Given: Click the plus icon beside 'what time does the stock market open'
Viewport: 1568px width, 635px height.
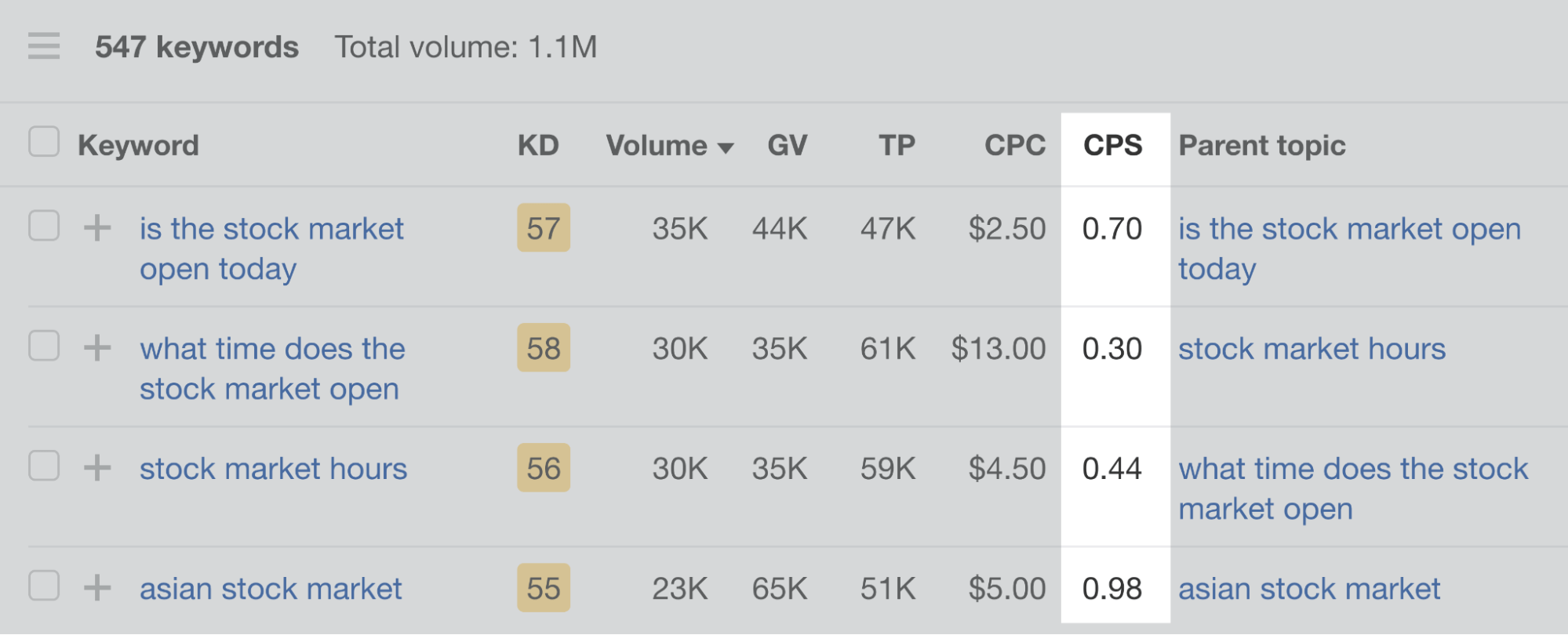Looking at the screenshot, I should (x=97, y=348).
